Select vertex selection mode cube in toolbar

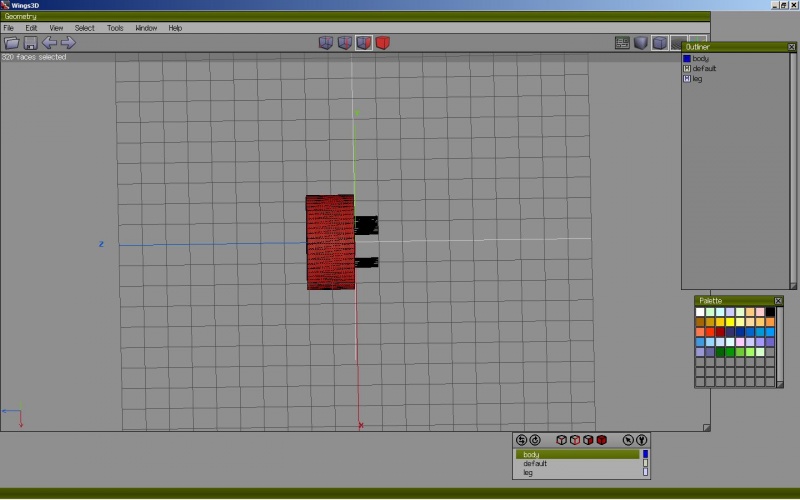coord(326,43)
